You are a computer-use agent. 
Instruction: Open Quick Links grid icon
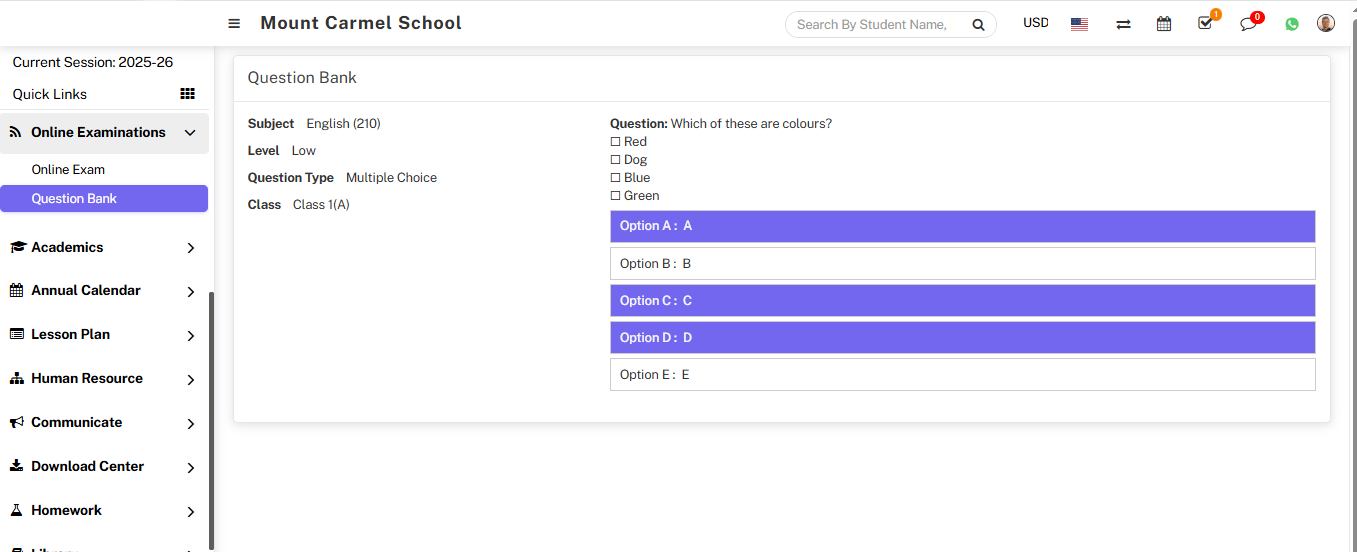pyautogui.click(x=187, y=94)
